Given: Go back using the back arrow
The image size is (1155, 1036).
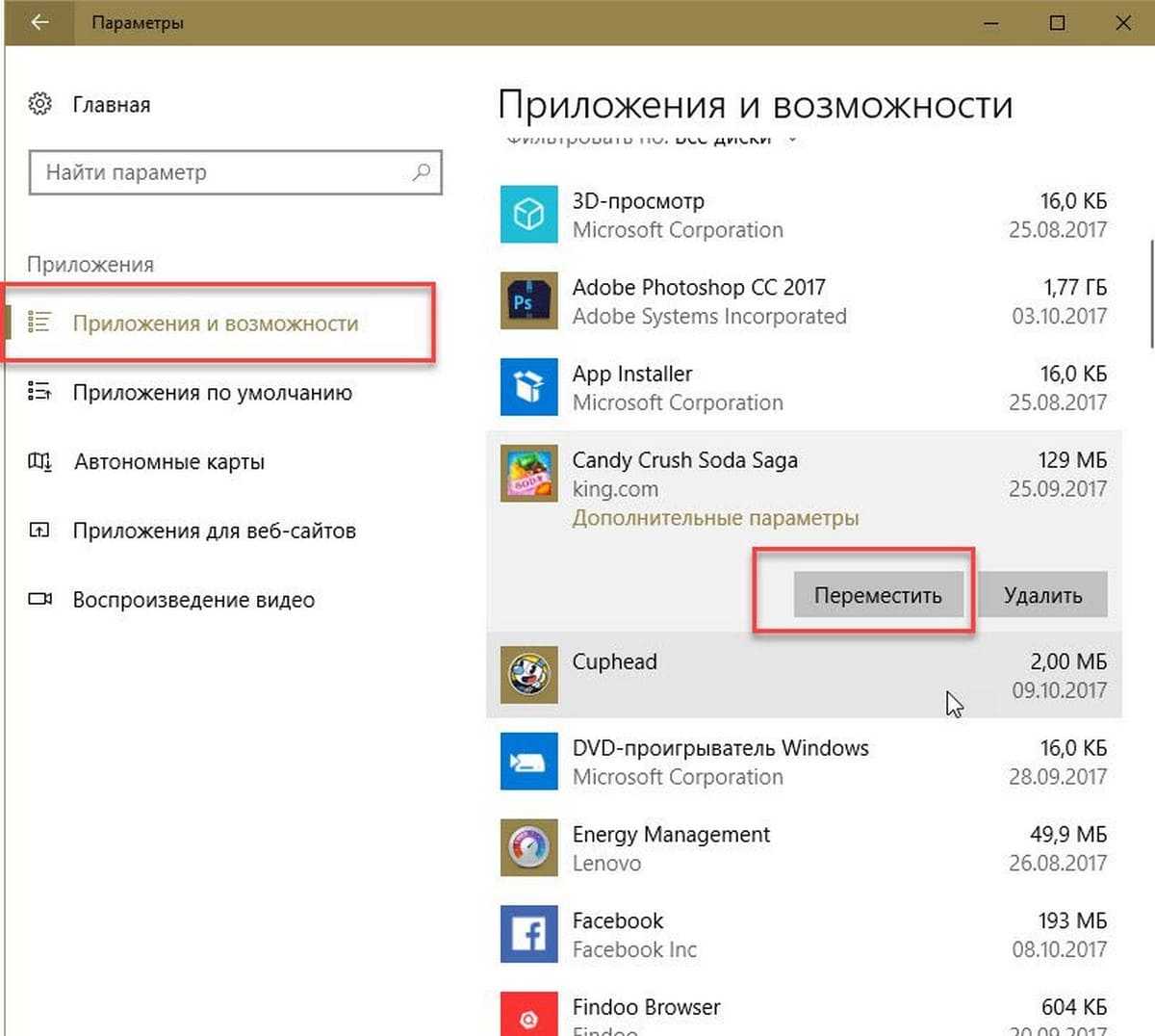Looking at the screenshot, I should tap(39, 22).
